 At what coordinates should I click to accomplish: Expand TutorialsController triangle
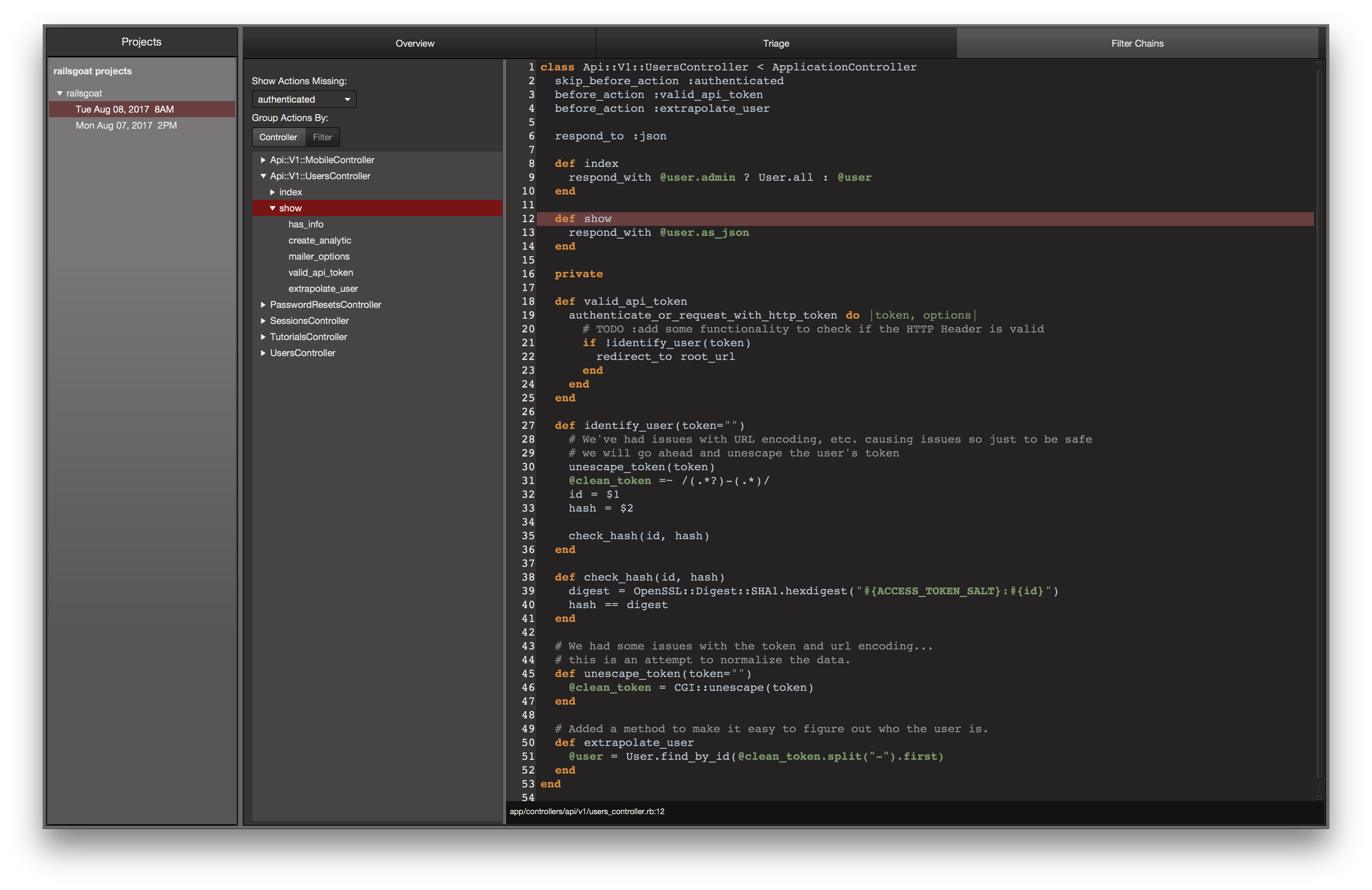coord(263,337)
